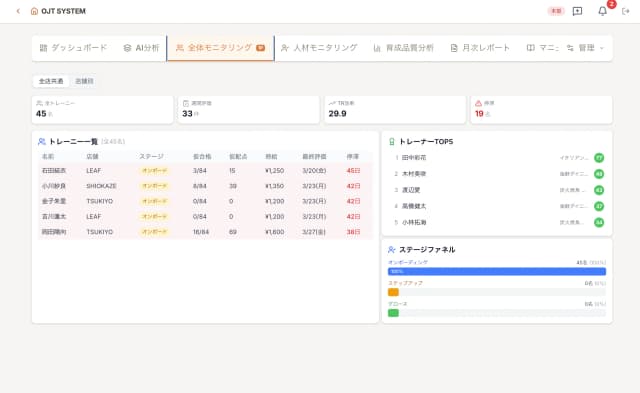This screenshot has height=393, width=640.
Task: Open the 月次レポート tab
Action: 480,48
